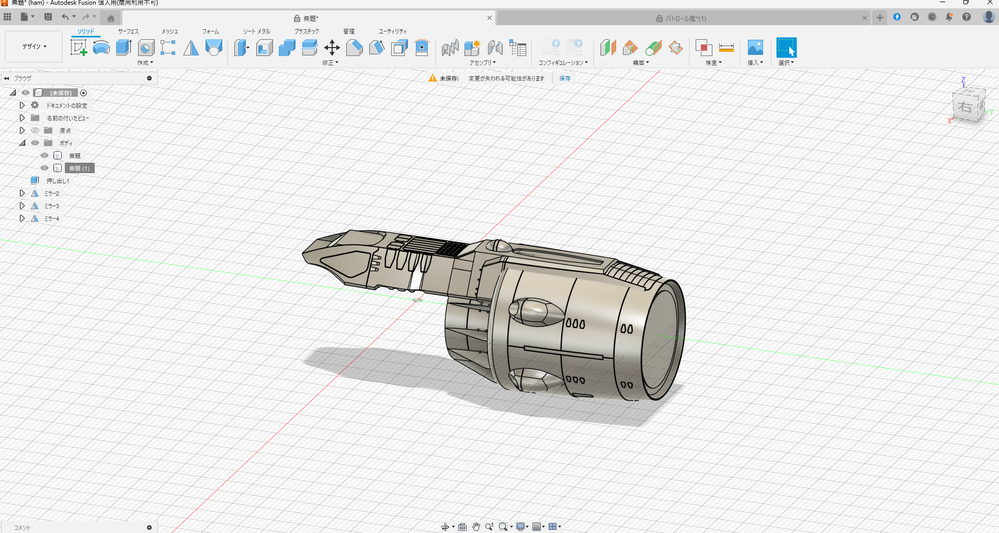Select the Align tool icon
The width and height of the screenshot is (999, 533).
(x=422, y=48)
